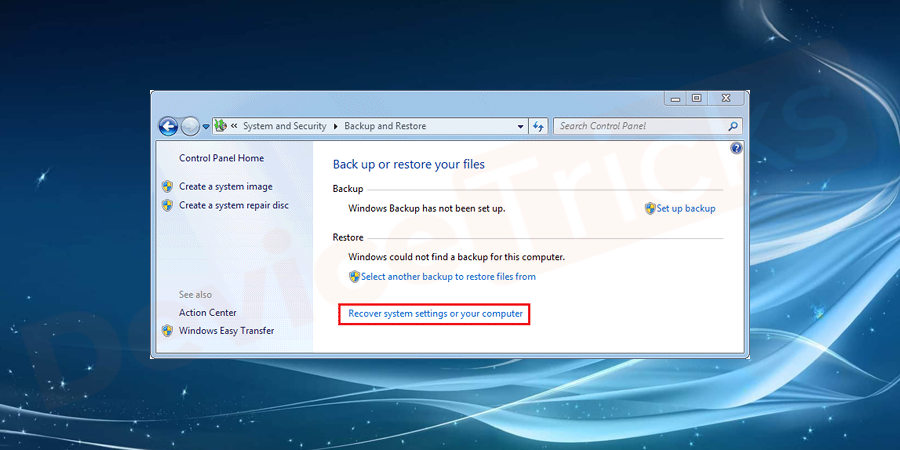900x450 pixels.
Task: Click shield icon beside Create a system image
Action: click(167, 187)
